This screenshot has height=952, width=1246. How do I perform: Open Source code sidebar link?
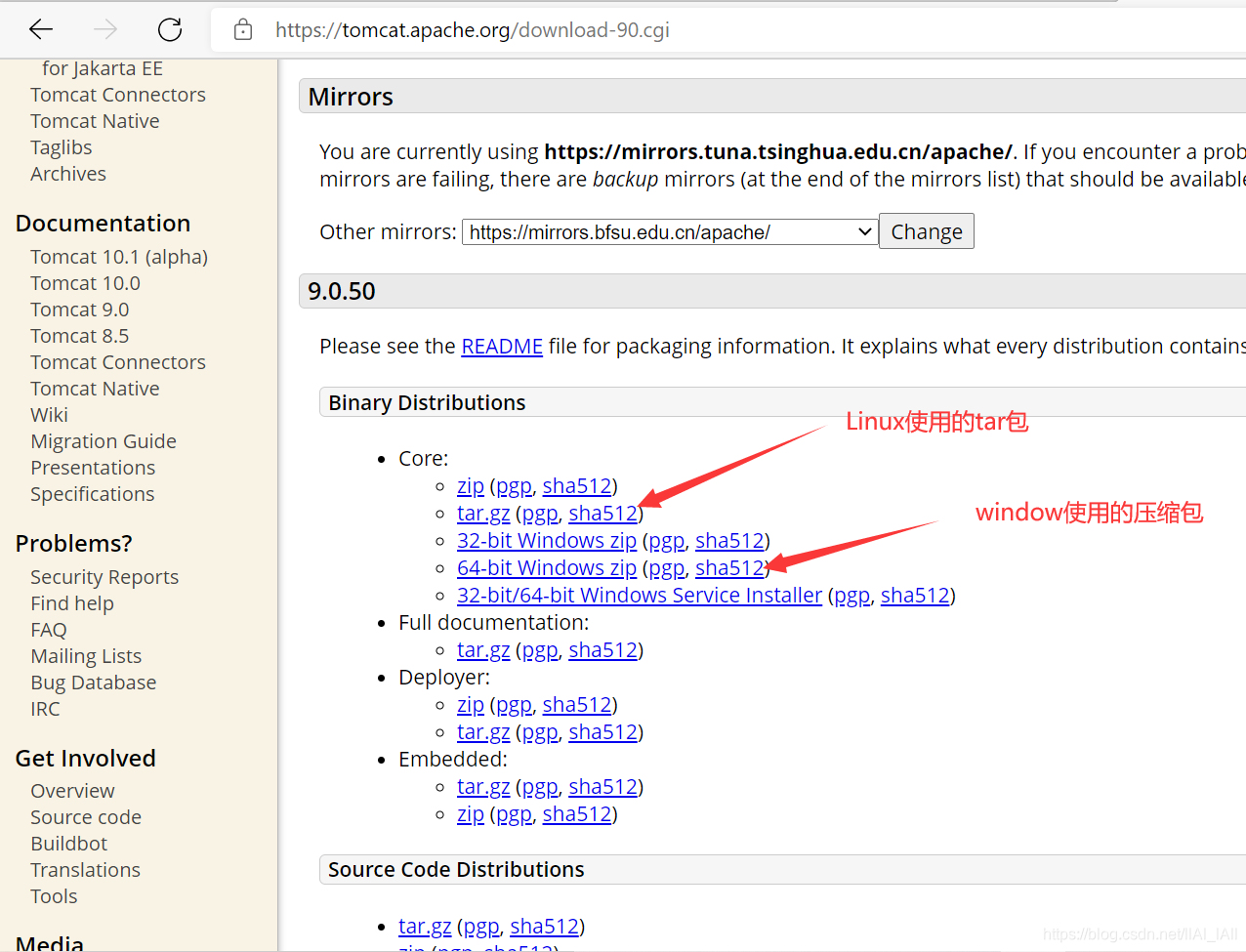click(x=86, y=817)
